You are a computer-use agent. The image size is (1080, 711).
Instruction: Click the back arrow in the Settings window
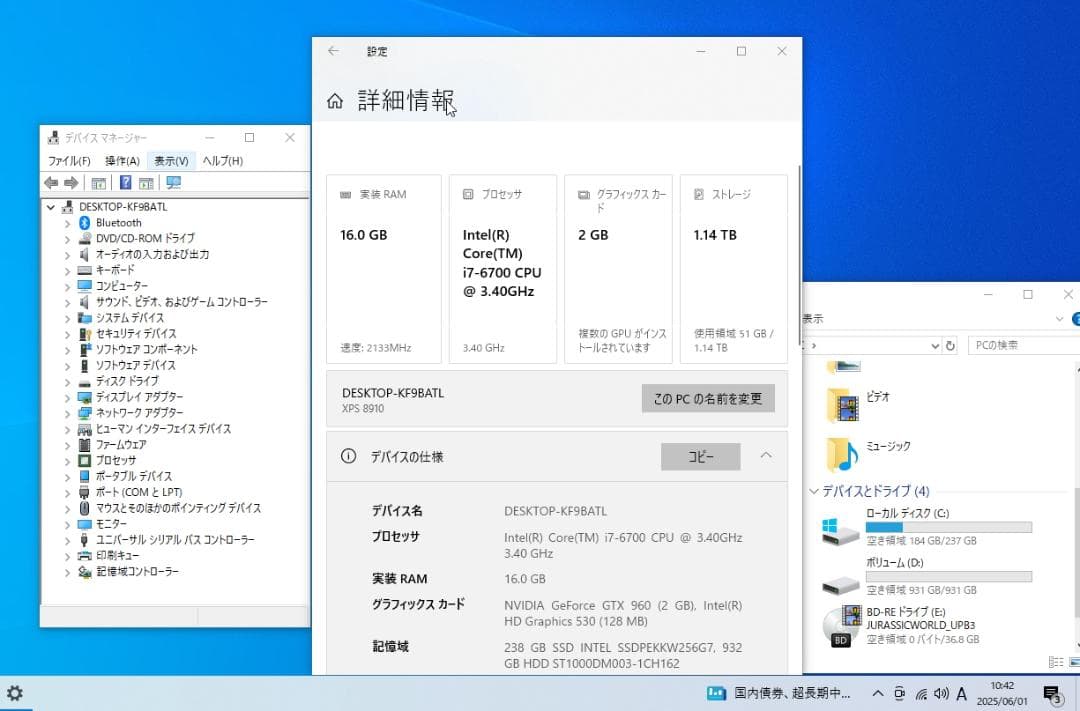(x=333, y=51)
